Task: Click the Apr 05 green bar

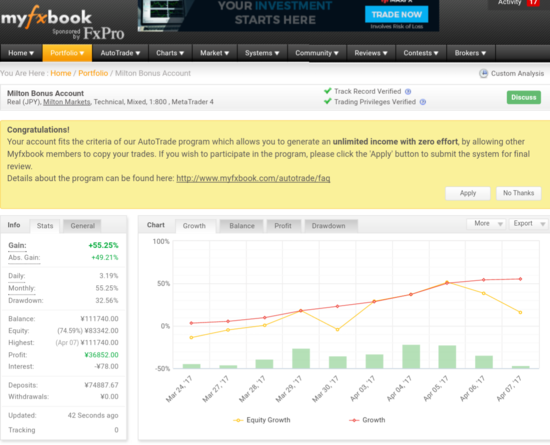Action: (x=447, y=357)
